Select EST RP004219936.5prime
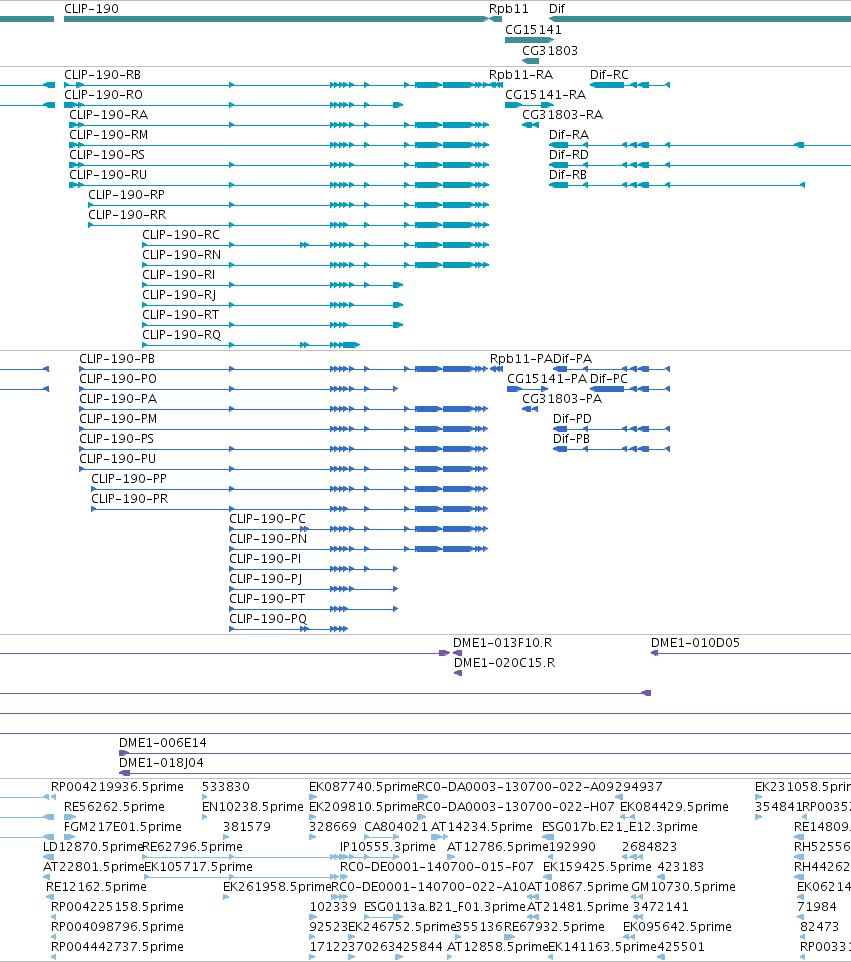The image size is (851, 962). click(x=117, y=787)
